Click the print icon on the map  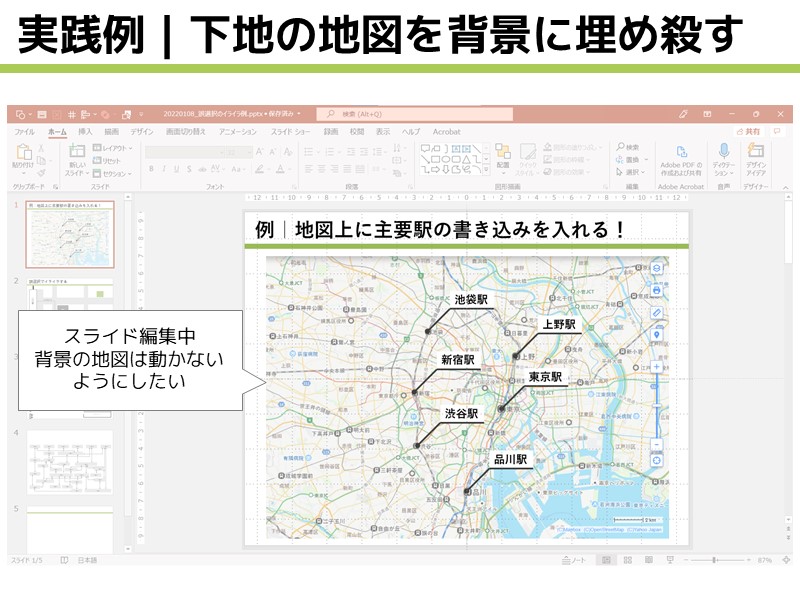pos(657,290)
